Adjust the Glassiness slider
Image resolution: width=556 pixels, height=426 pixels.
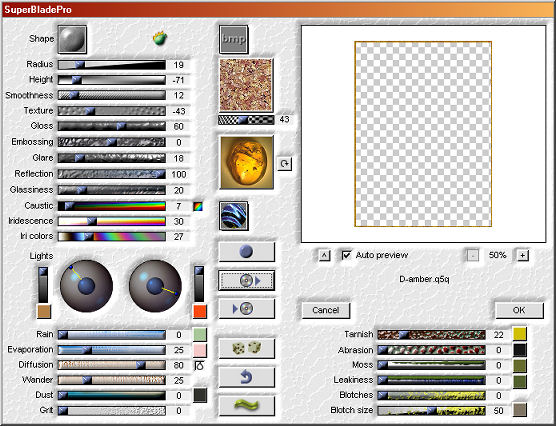[112, 190]
